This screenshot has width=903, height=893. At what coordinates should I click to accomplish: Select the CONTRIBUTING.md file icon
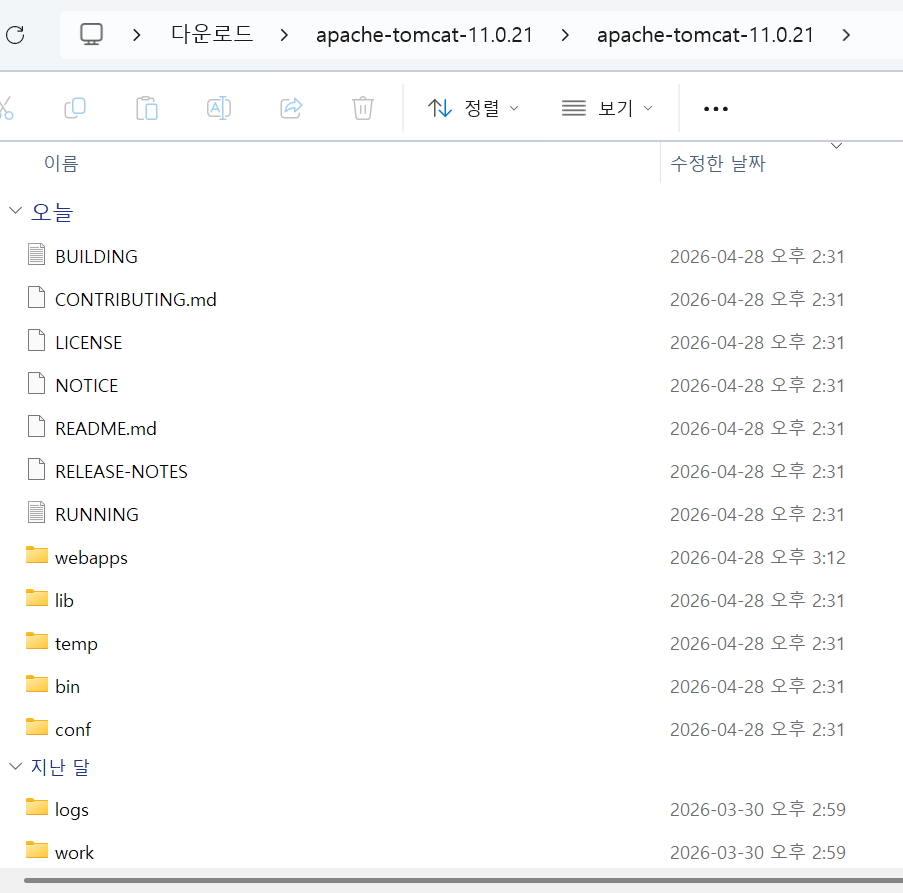click(x=36, y=297)
